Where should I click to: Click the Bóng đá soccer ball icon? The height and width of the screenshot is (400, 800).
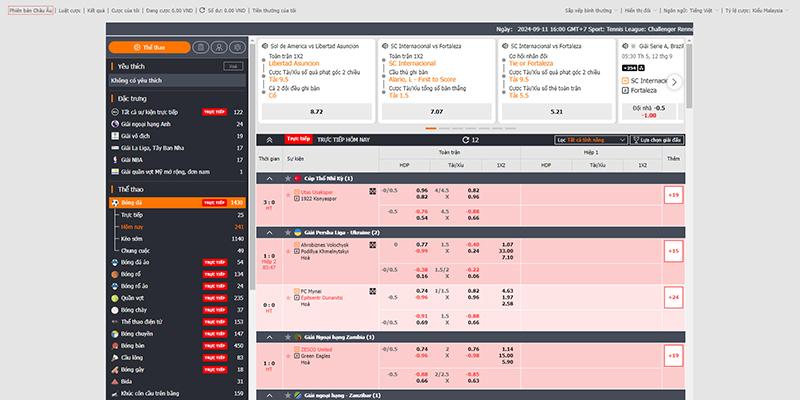[x=115, y=203]
